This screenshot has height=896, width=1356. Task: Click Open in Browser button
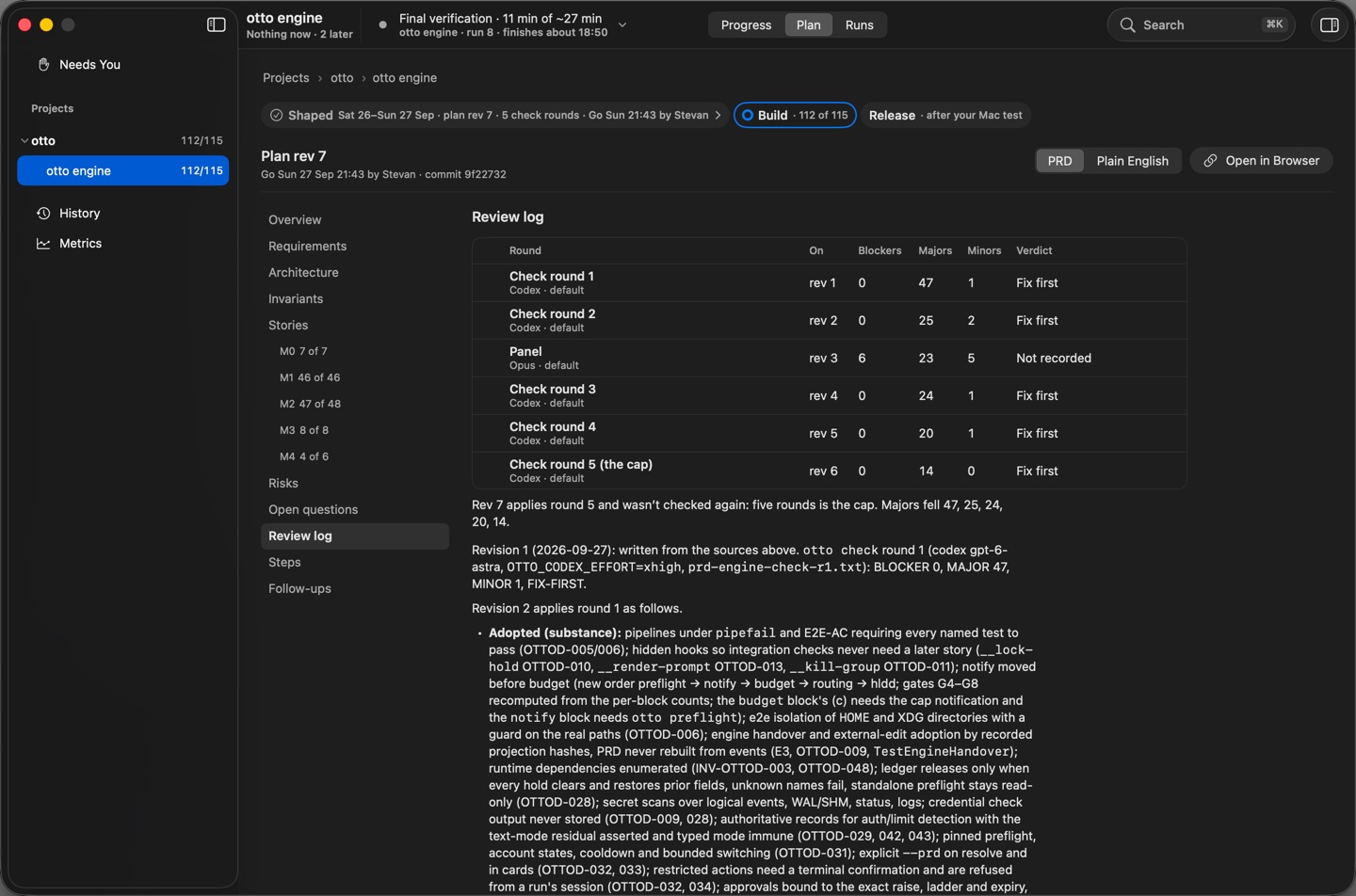pyautogui.click(x=1261, y=161)
